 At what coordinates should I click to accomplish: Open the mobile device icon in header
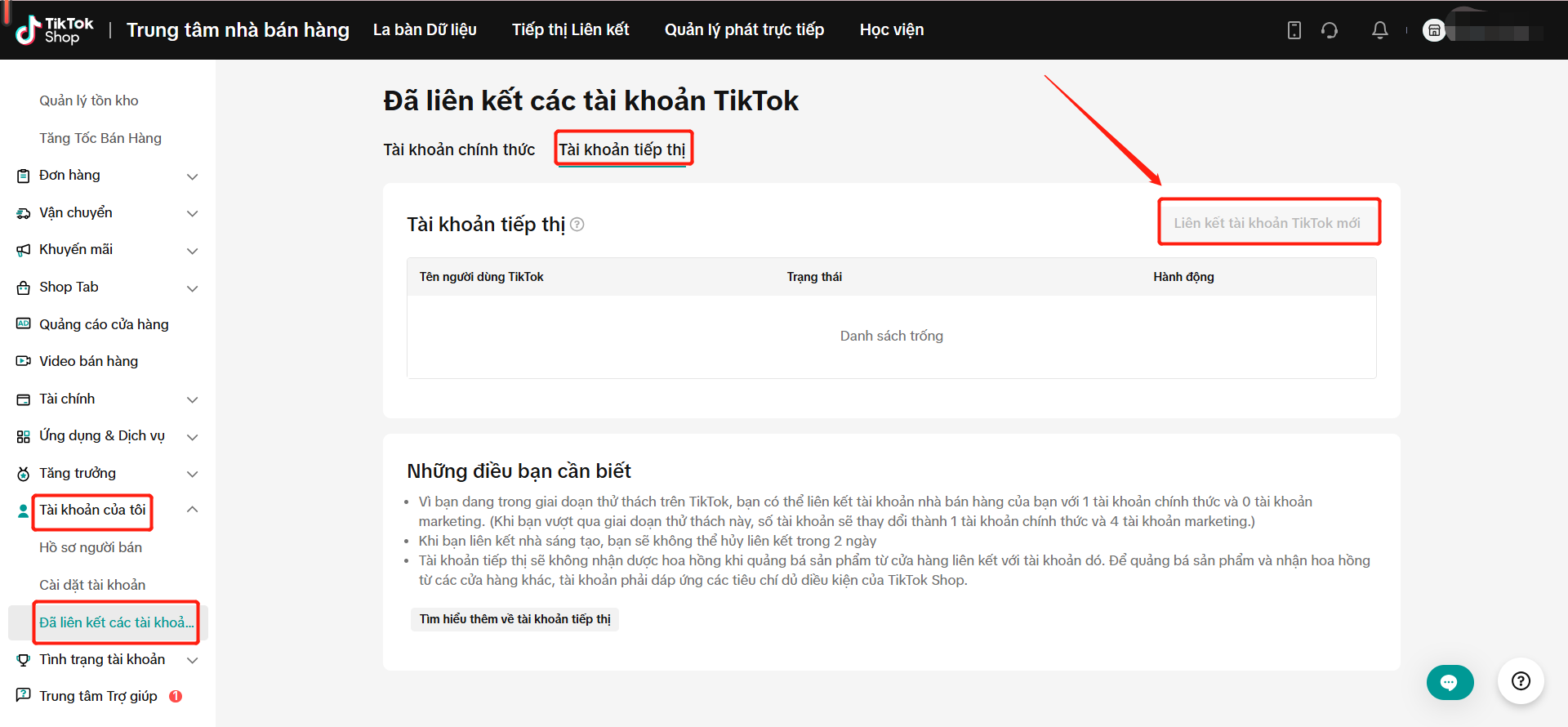pos(1294,30)
